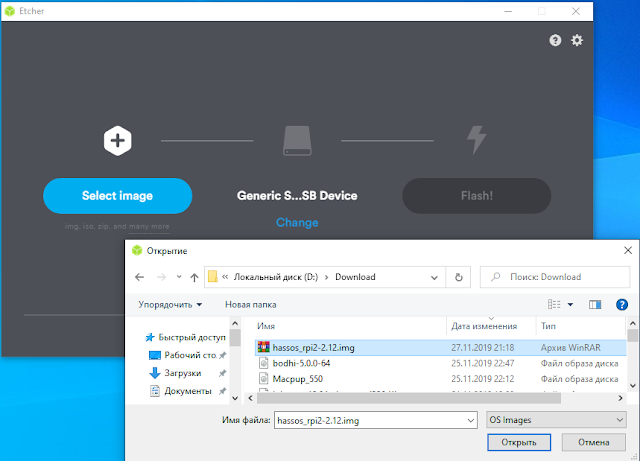Change file view layout icon
Image resolution: width=640 pixels, height=461 pixels.
click(x=554, y=305)
